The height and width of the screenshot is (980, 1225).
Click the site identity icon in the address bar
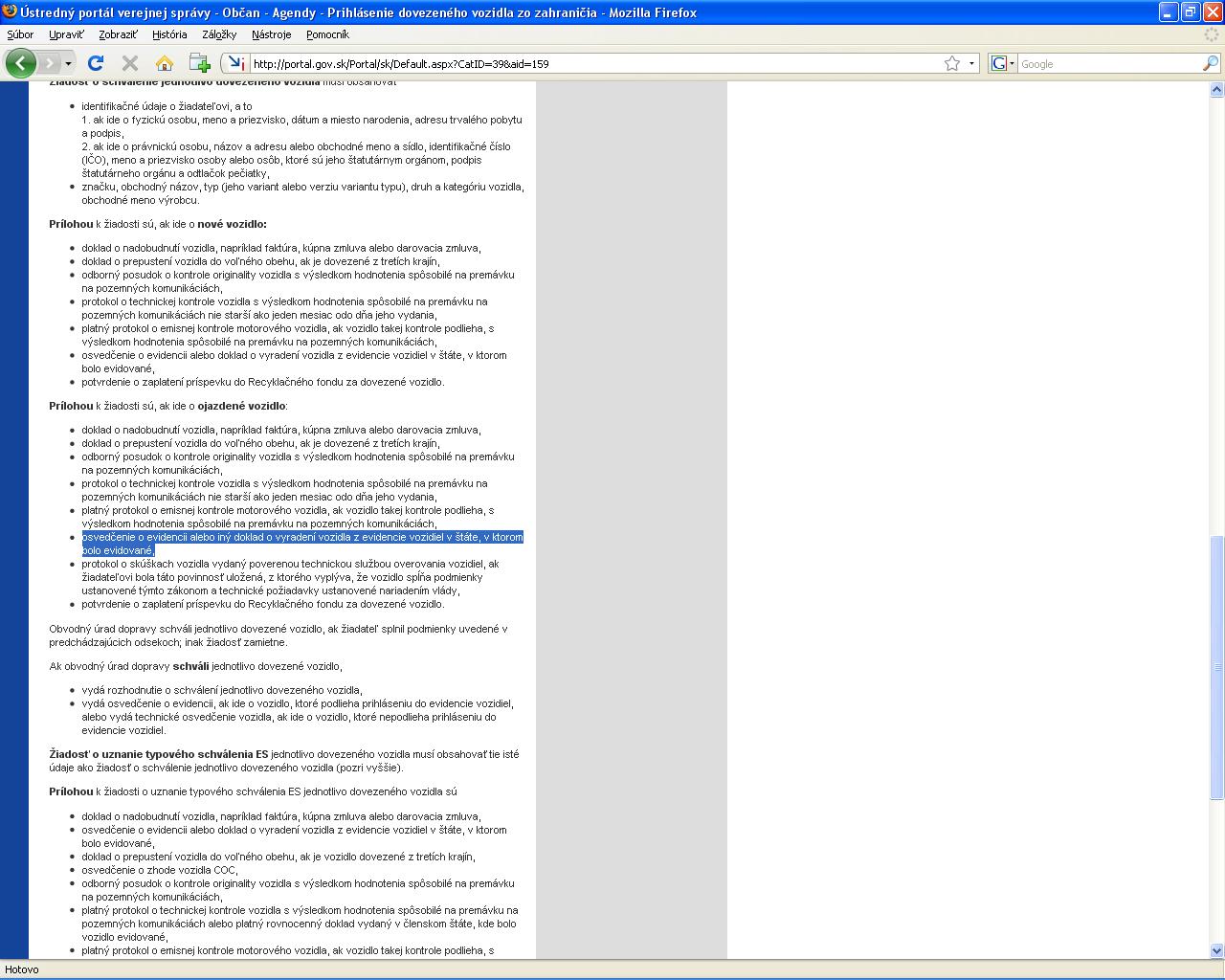click(234, 63)
